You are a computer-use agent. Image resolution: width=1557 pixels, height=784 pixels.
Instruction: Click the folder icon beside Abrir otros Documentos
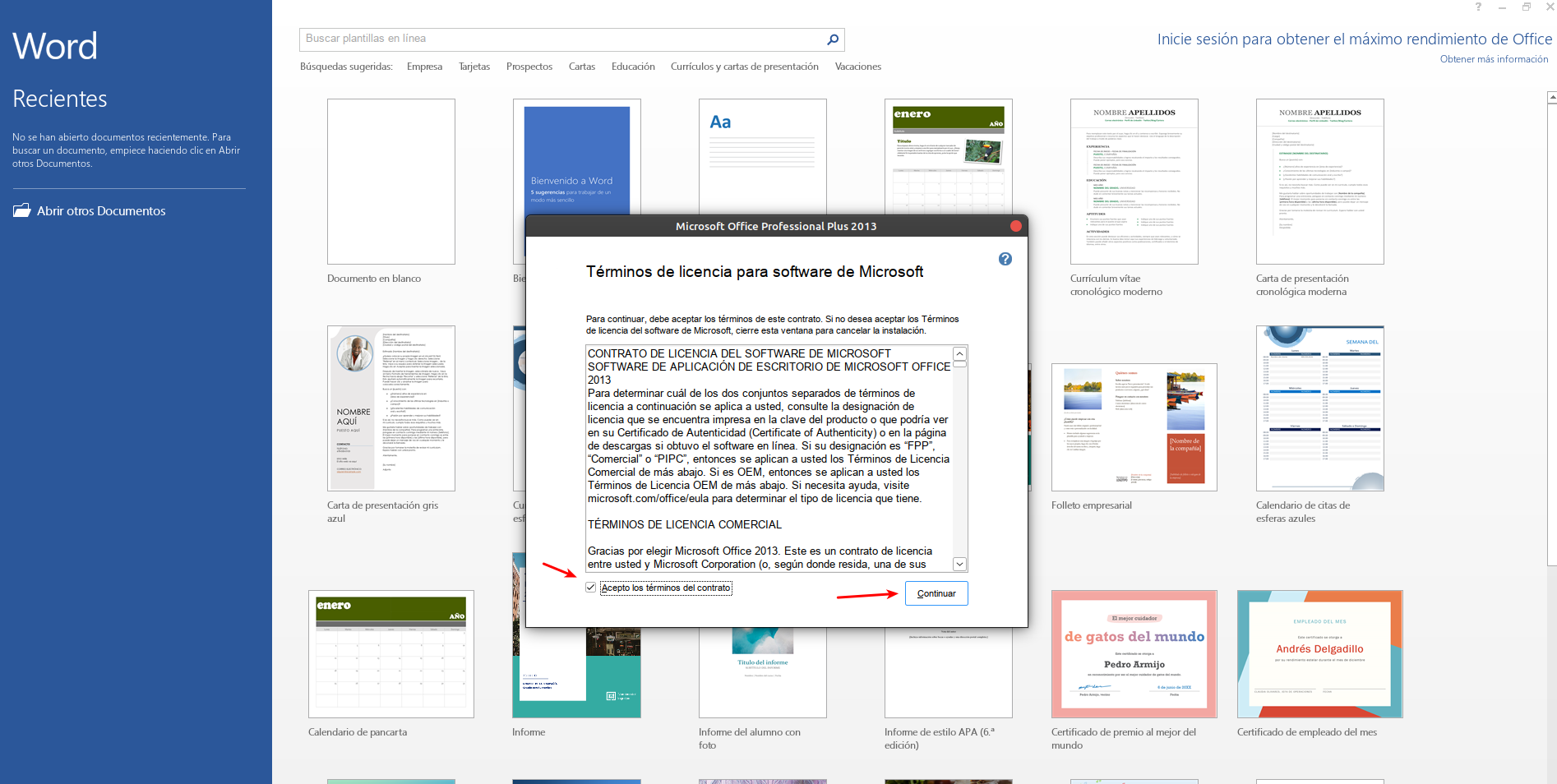point(21,210)
